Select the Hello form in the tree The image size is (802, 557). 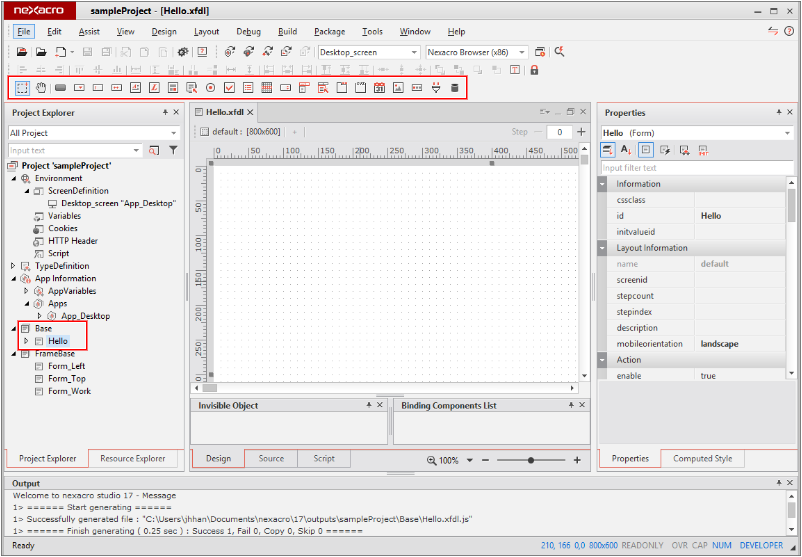click(58, 341)
